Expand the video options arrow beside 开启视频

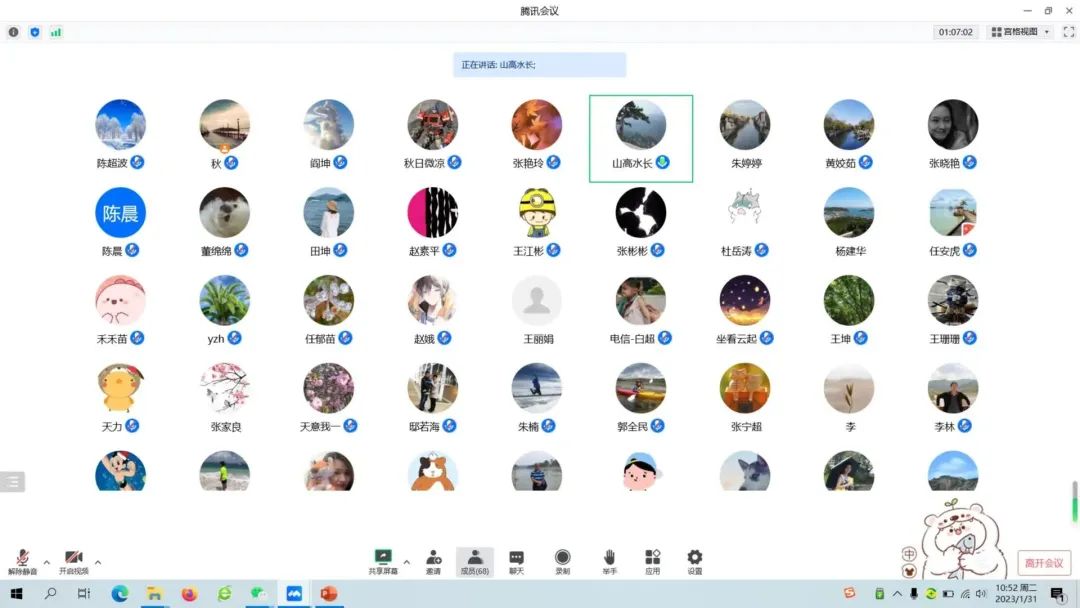coord(98,562)
